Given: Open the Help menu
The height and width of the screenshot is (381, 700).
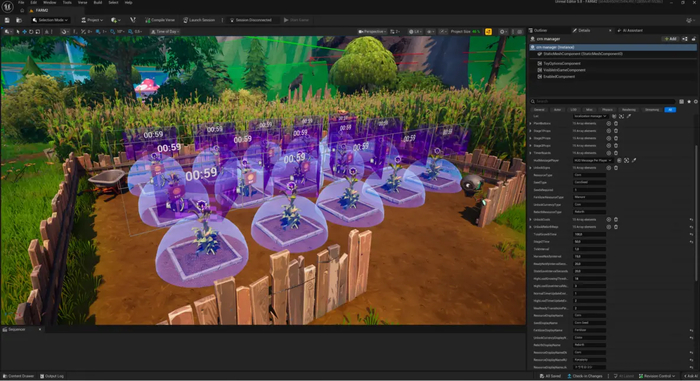Looking at the screenshot, I should pos(128,3).
